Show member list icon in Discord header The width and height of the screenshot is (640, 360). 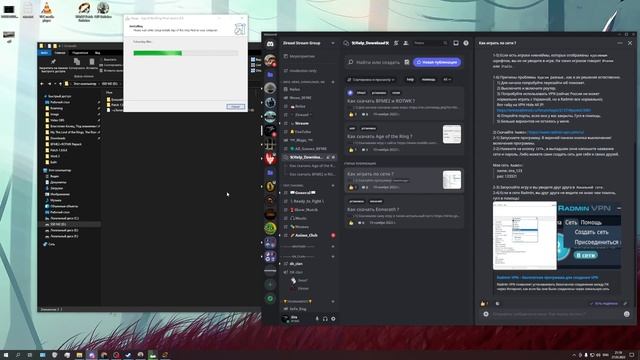point(406,43)
